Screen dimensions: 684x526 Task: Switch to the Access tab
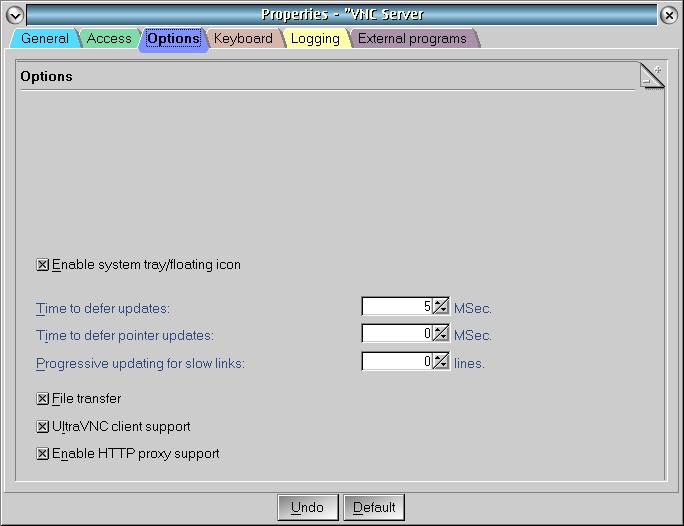click(x=109, y=38)
